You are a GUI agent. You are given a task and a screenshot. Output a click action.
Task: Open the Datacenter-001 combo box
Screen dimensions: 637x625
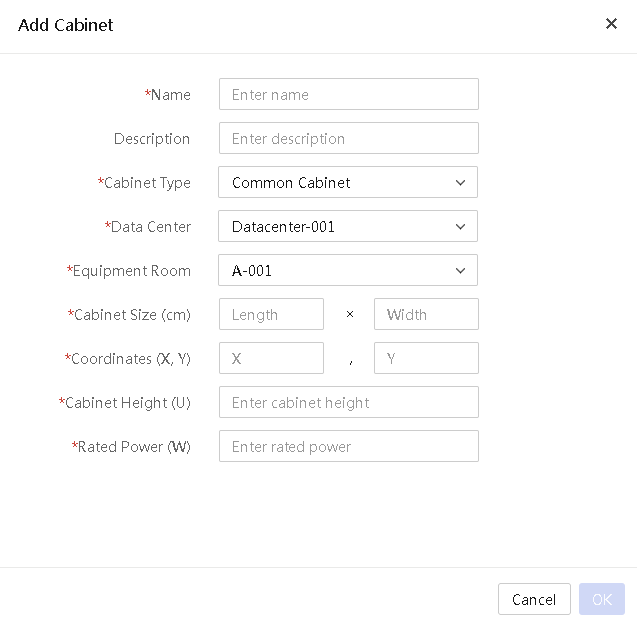point(348,226)
